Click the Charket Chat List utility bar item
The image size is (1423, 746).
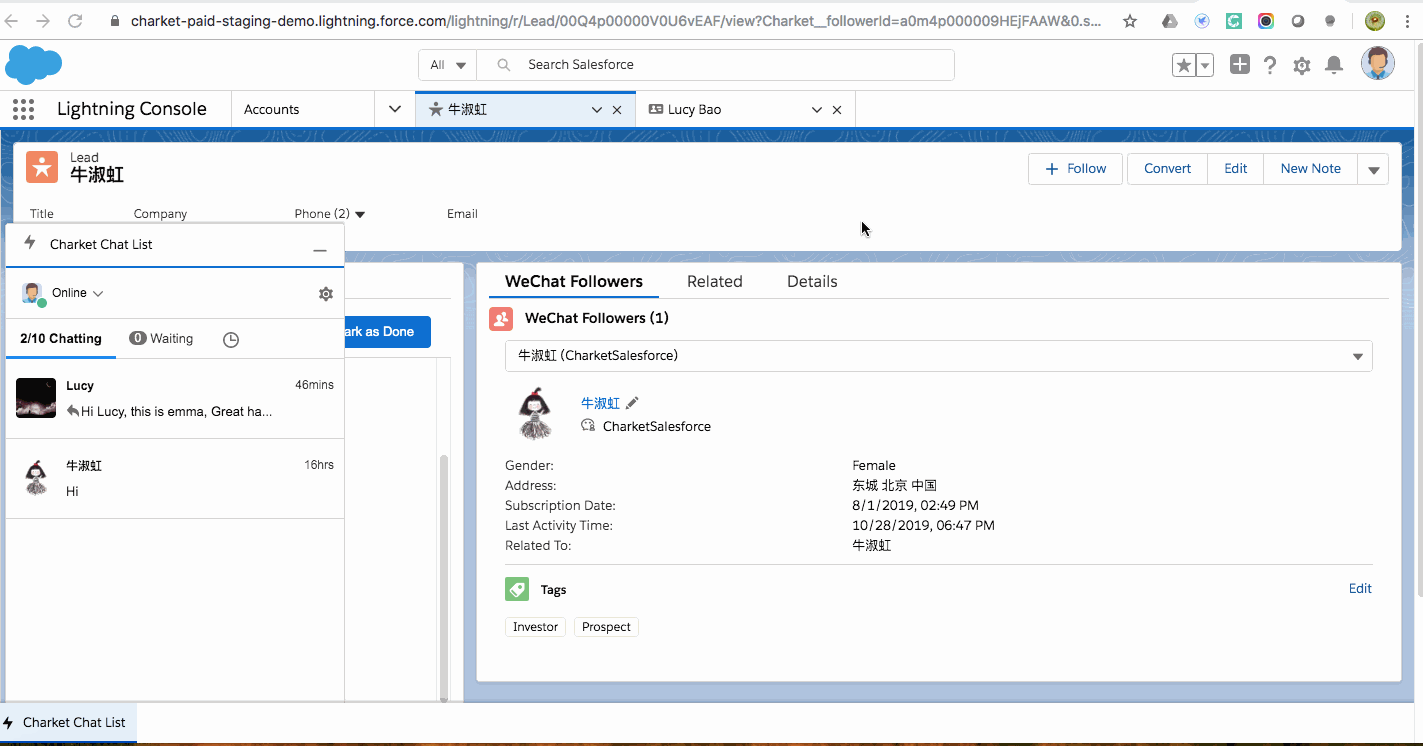[68, 722]
